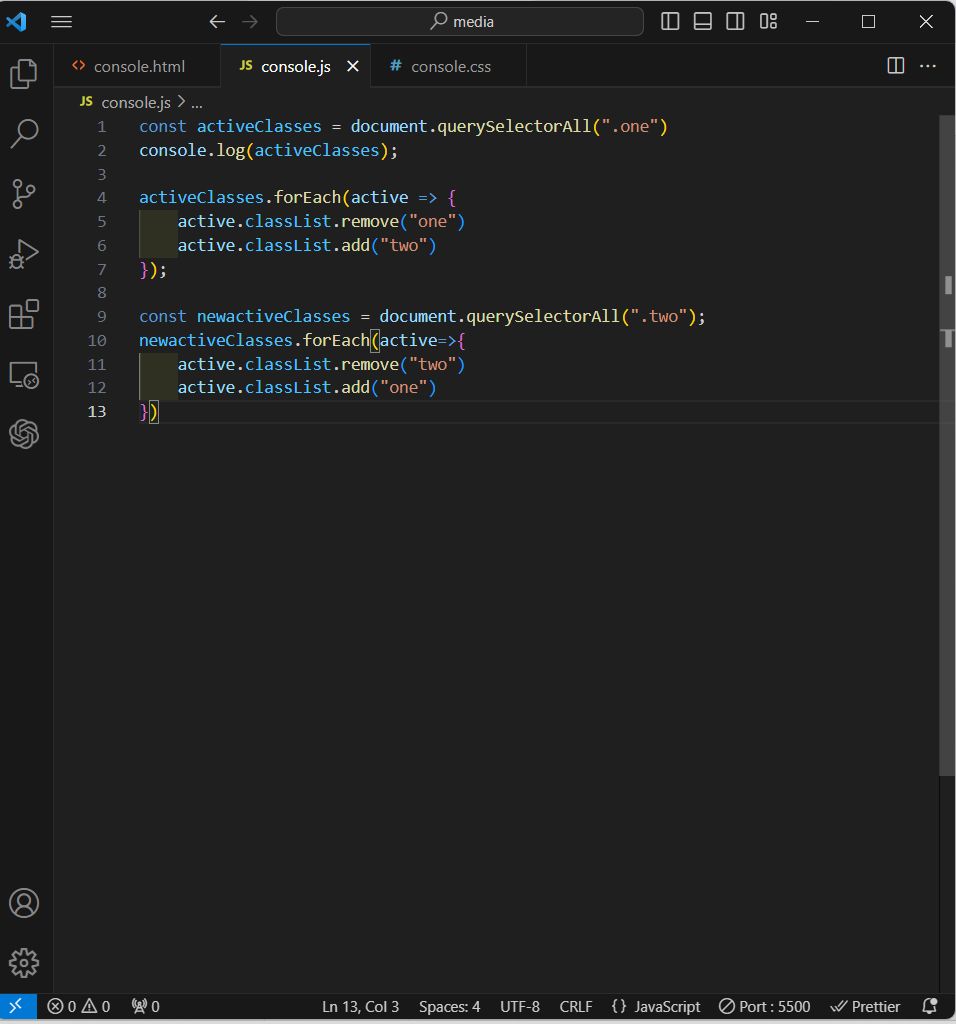Click the media search command box
This screenshot has height=1024, width=956.
(x=460, y=21)
